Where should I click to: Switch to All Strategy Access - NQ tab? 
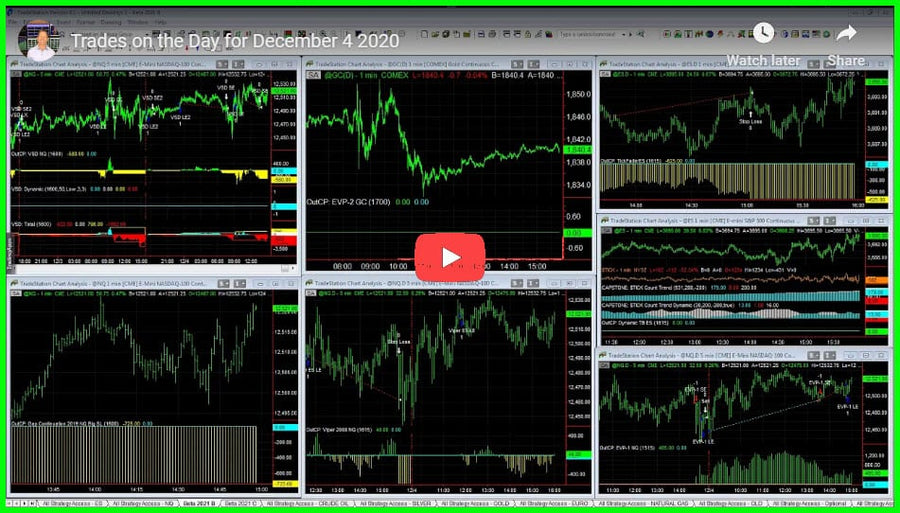[x=141, y=503]
